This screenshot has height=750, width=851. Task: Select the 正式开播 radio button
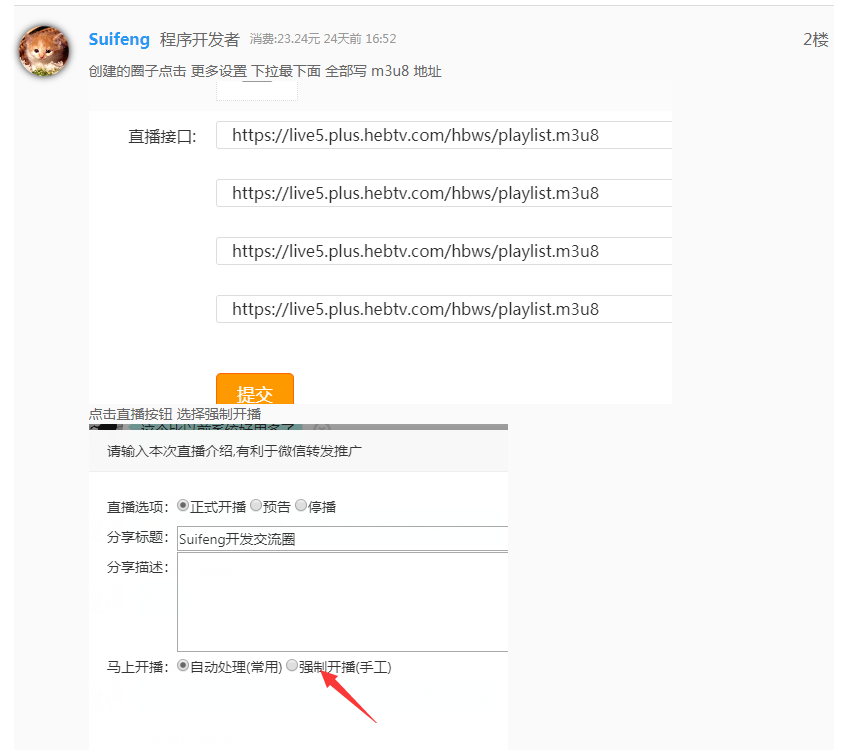(183, 506)
